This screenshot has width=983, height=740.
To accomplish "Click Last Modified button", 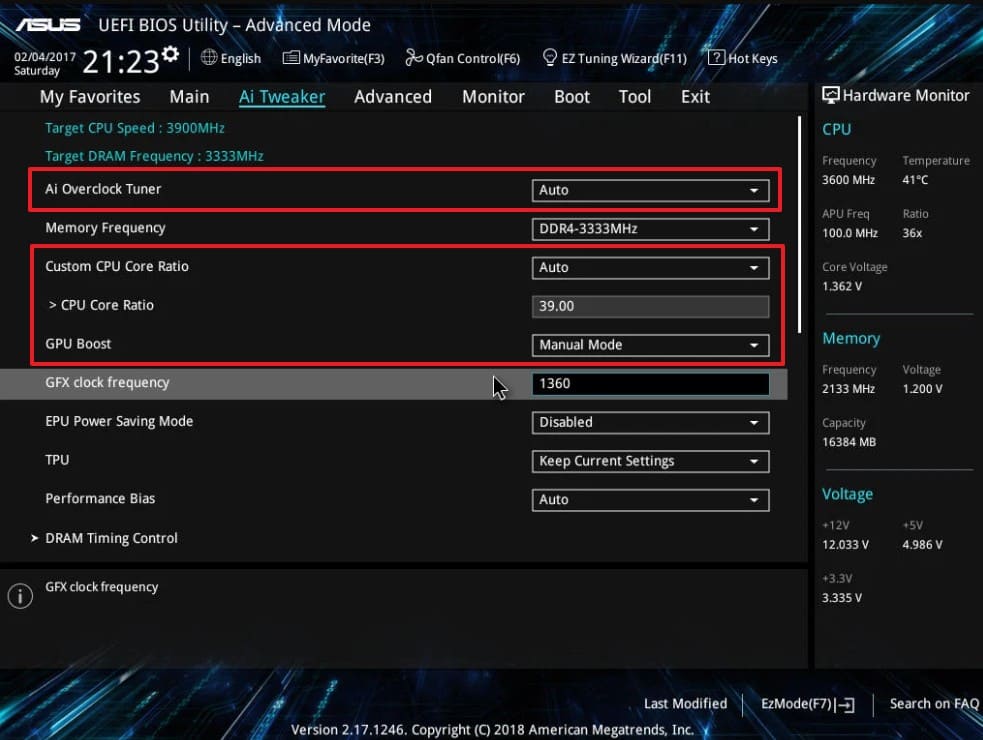I will tap(685, 704).
